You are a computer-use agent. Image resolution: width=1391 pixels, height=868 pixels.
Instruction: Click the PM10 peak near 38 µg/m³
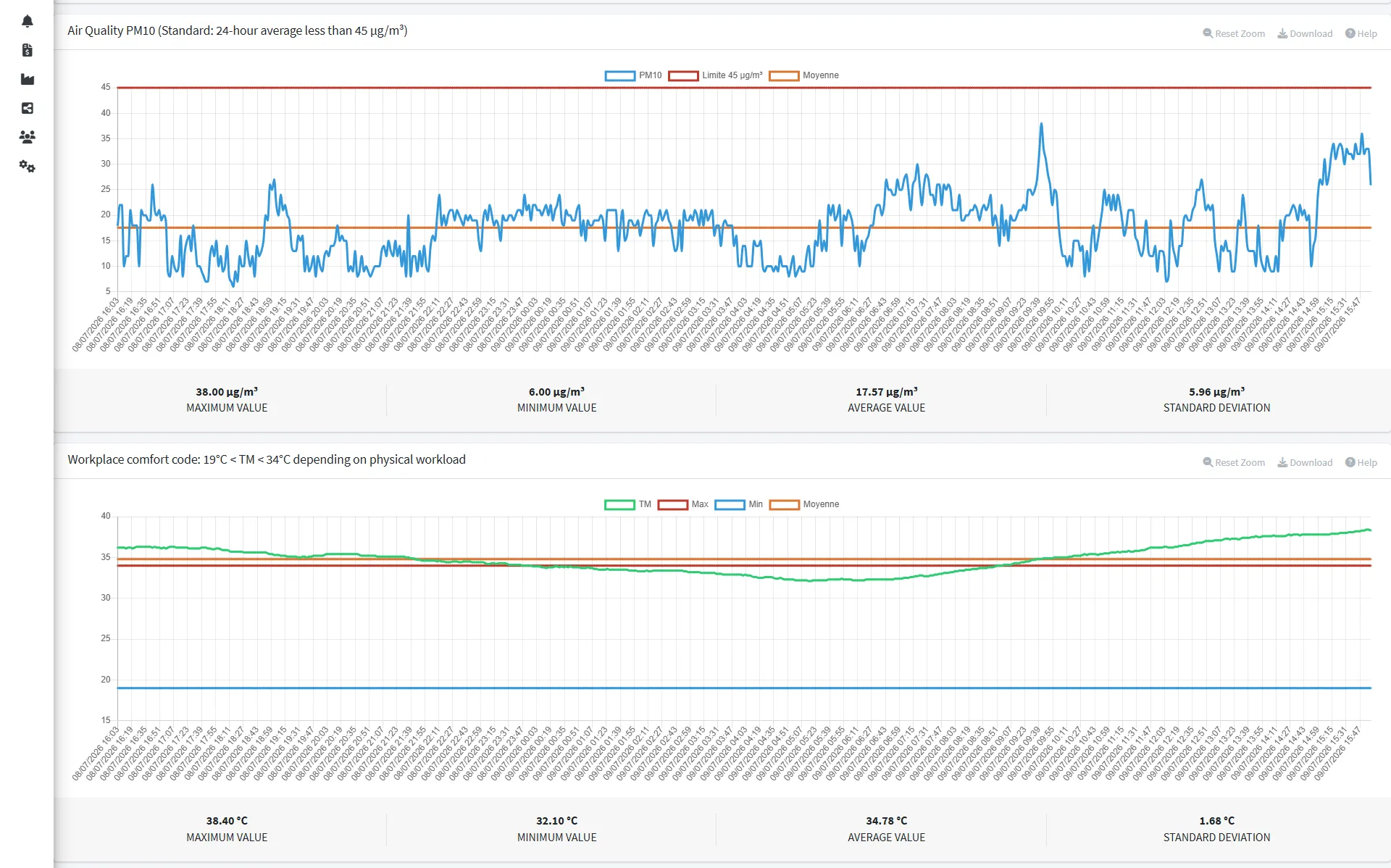(1042, 124)
